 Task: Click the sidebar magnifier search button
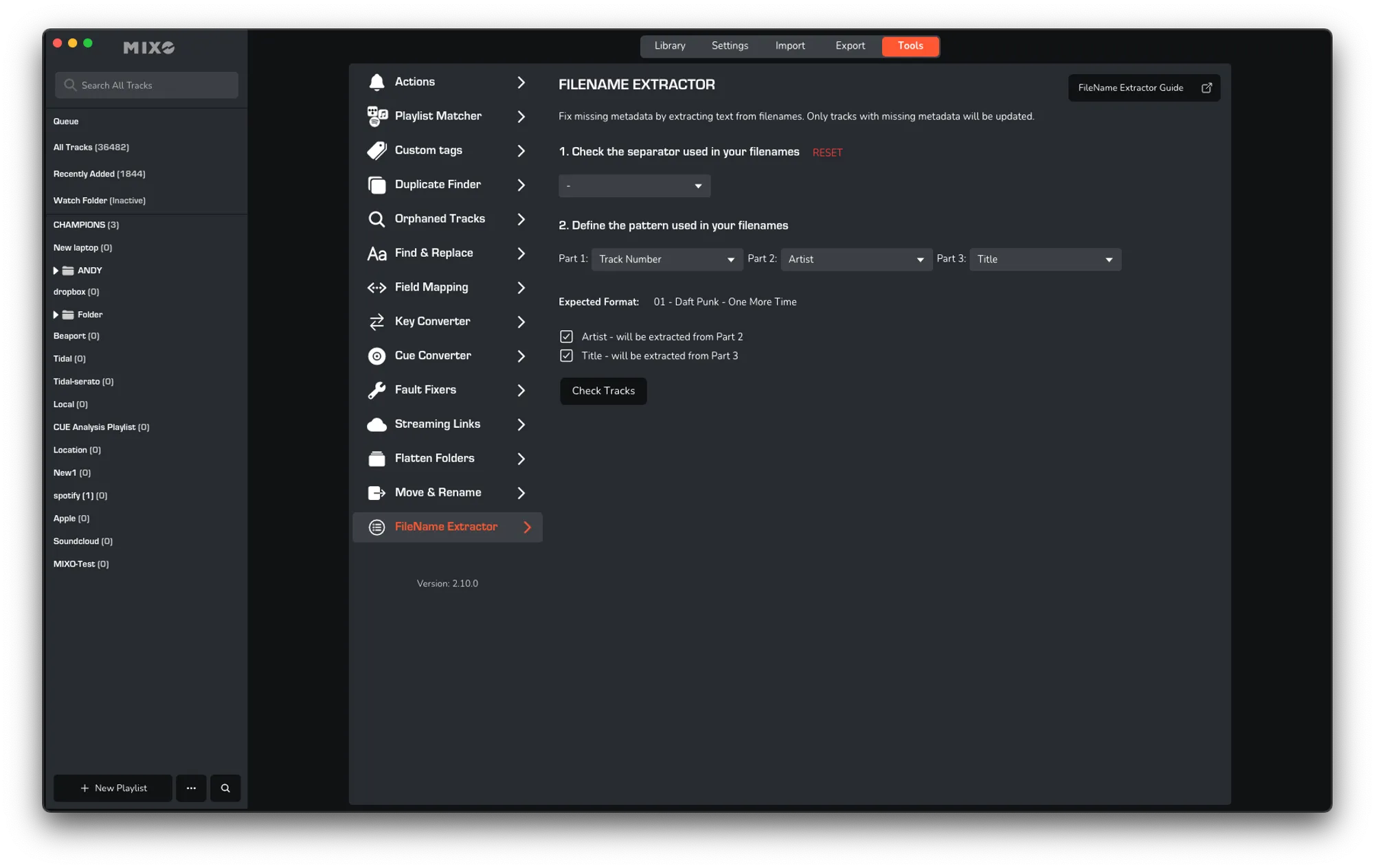pos(225,788)
